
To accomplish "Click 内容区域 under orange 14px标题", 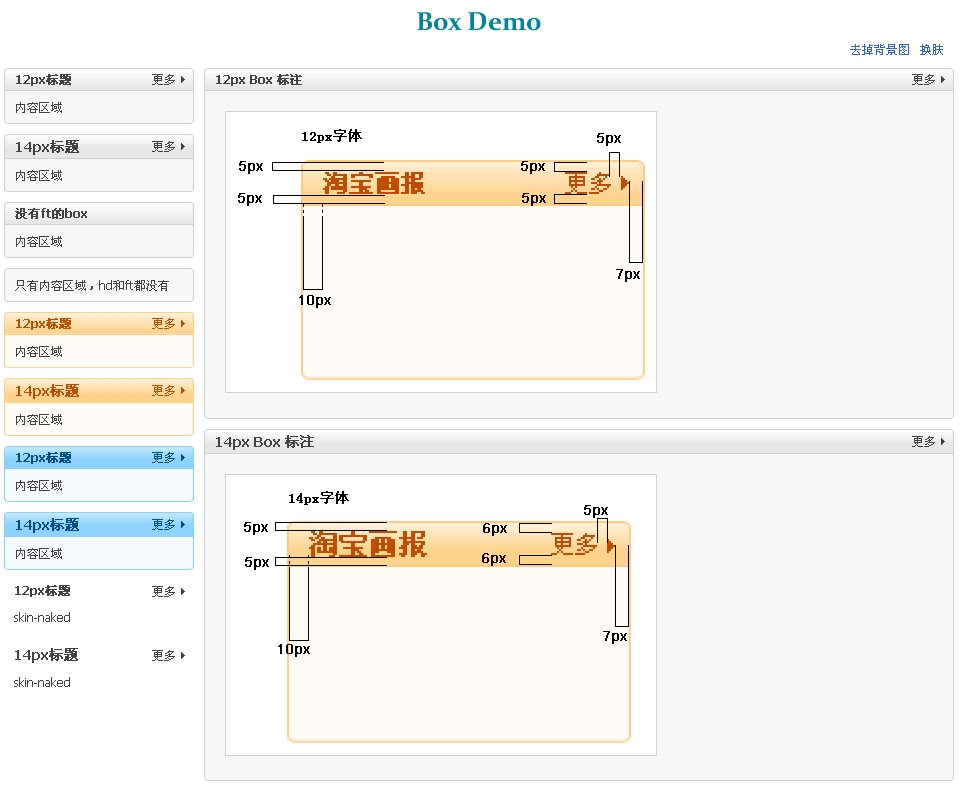I will [39, 420].
